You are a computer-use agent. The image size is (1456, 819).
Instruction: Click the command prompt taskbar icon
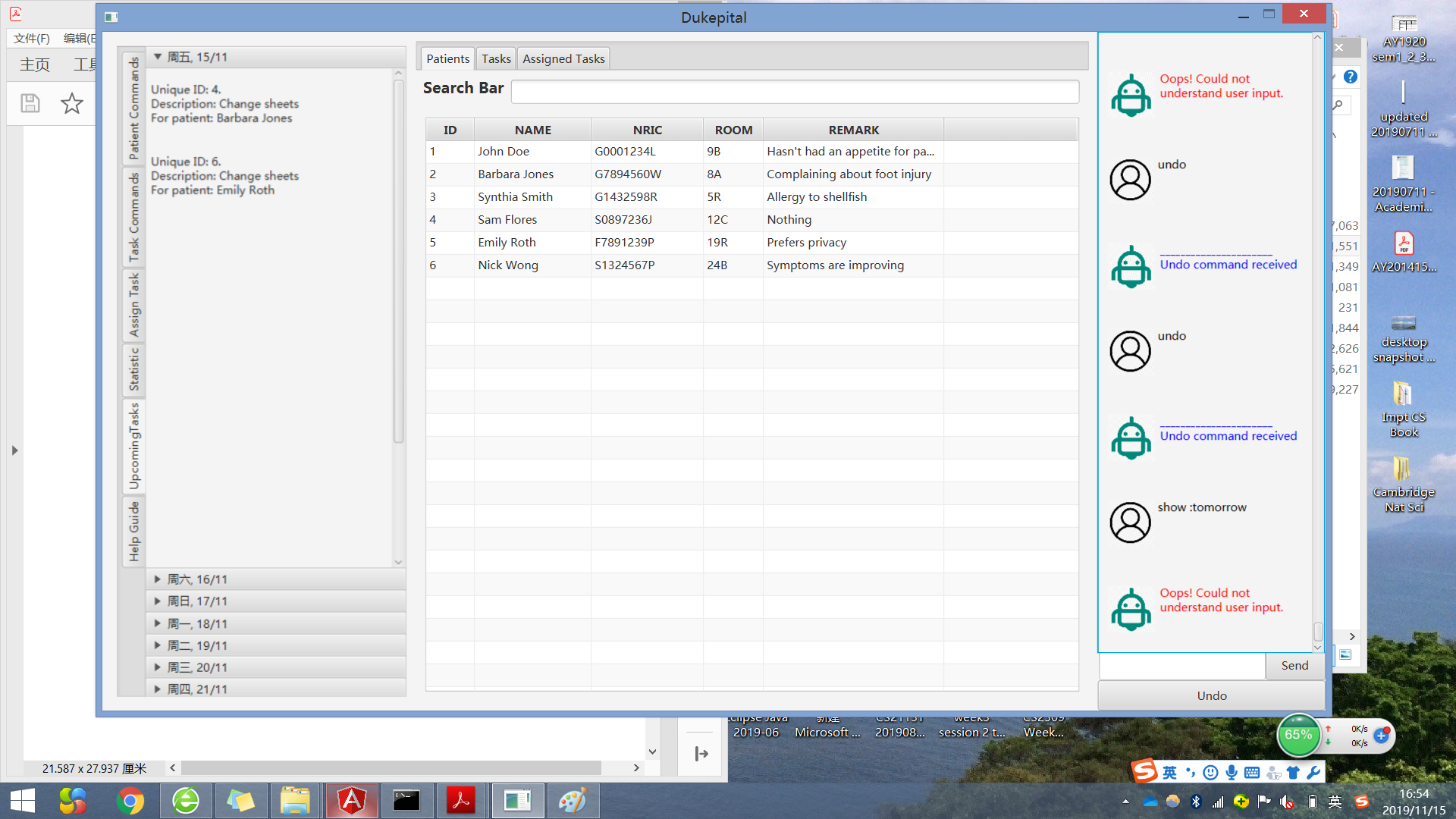(406, 801)
